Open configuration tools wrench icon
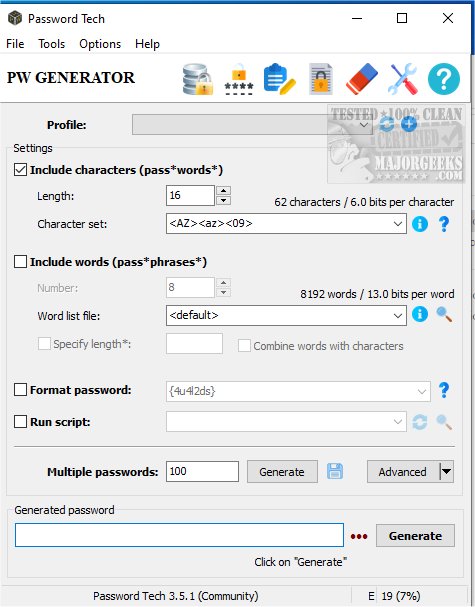Screen dimensions: 475x607 403,80
